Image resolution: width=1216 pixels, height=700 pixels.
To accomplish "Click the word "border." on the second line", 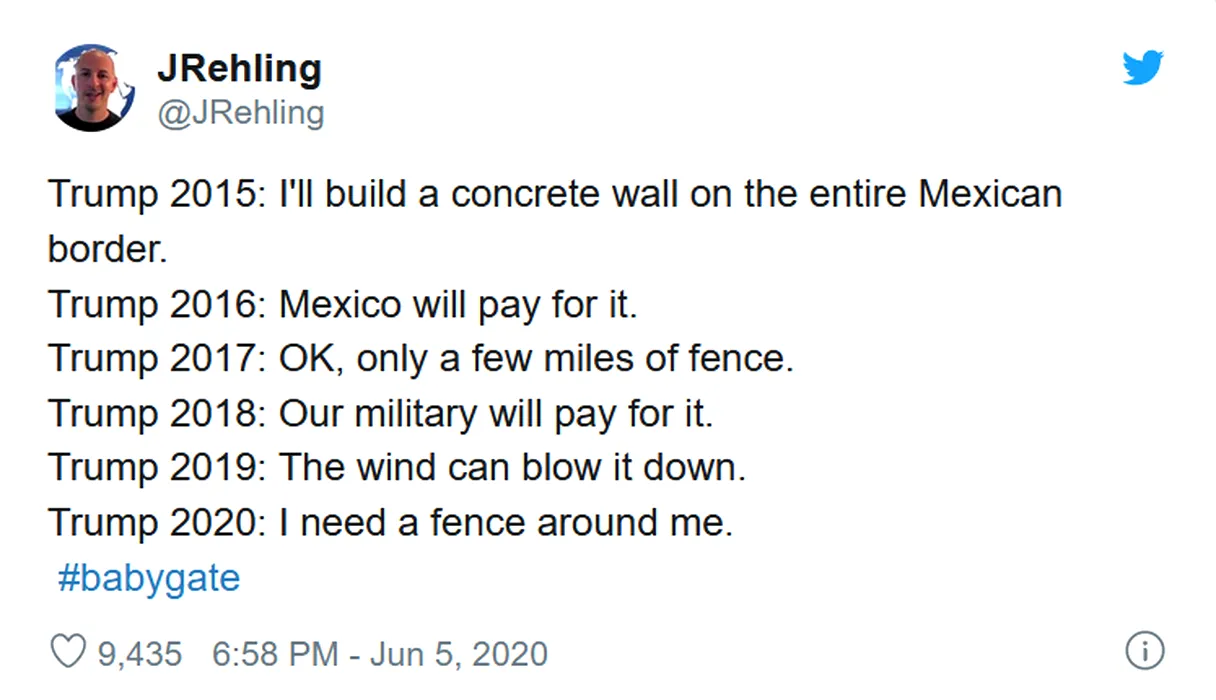I will 107,248.
